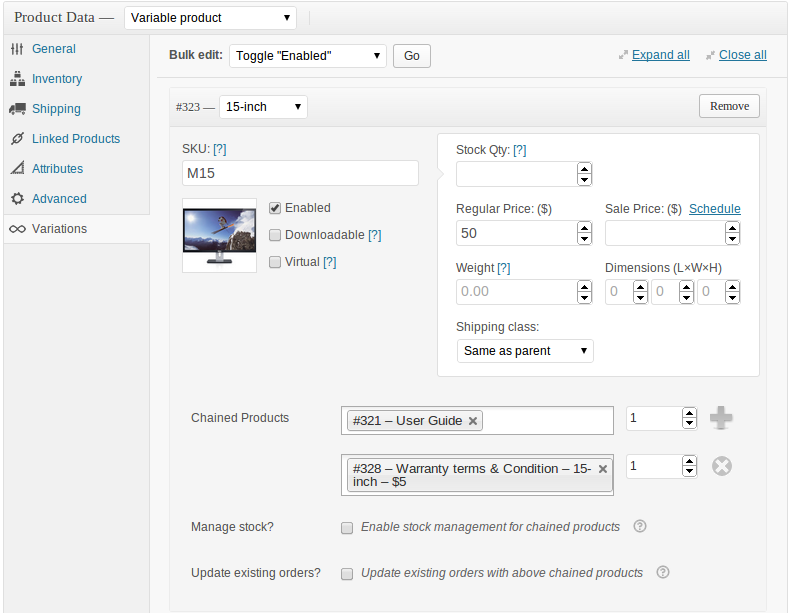
Task: Remove the #328 Warranty terms tag
Action: click(x=603, y=469)
